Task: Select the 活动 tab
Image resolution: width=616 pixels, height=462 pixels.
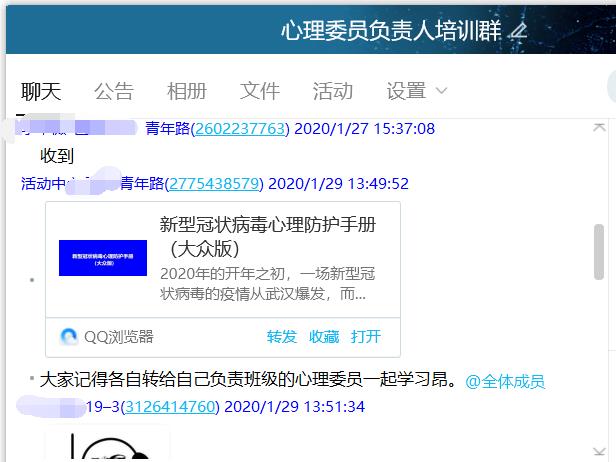Action: coord(333,91)
